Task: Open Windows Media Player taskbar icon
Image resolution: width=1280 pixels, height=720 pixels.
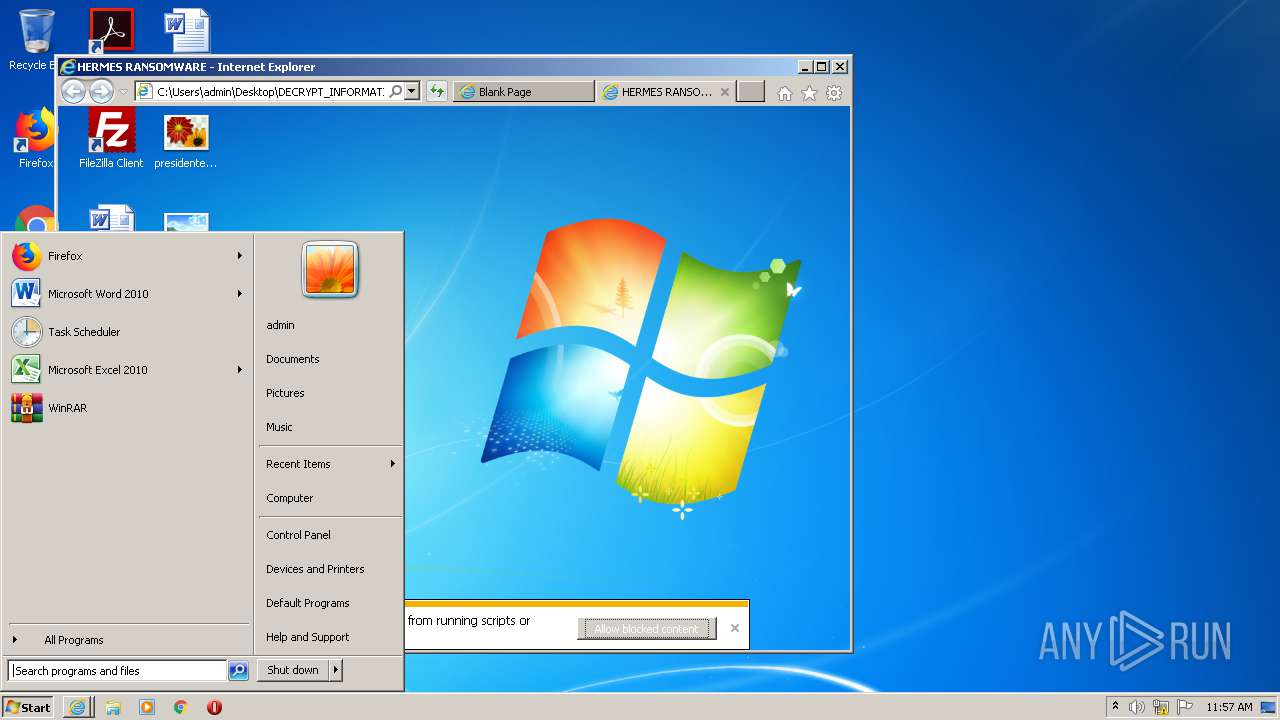Action: [x=147, y=707]
